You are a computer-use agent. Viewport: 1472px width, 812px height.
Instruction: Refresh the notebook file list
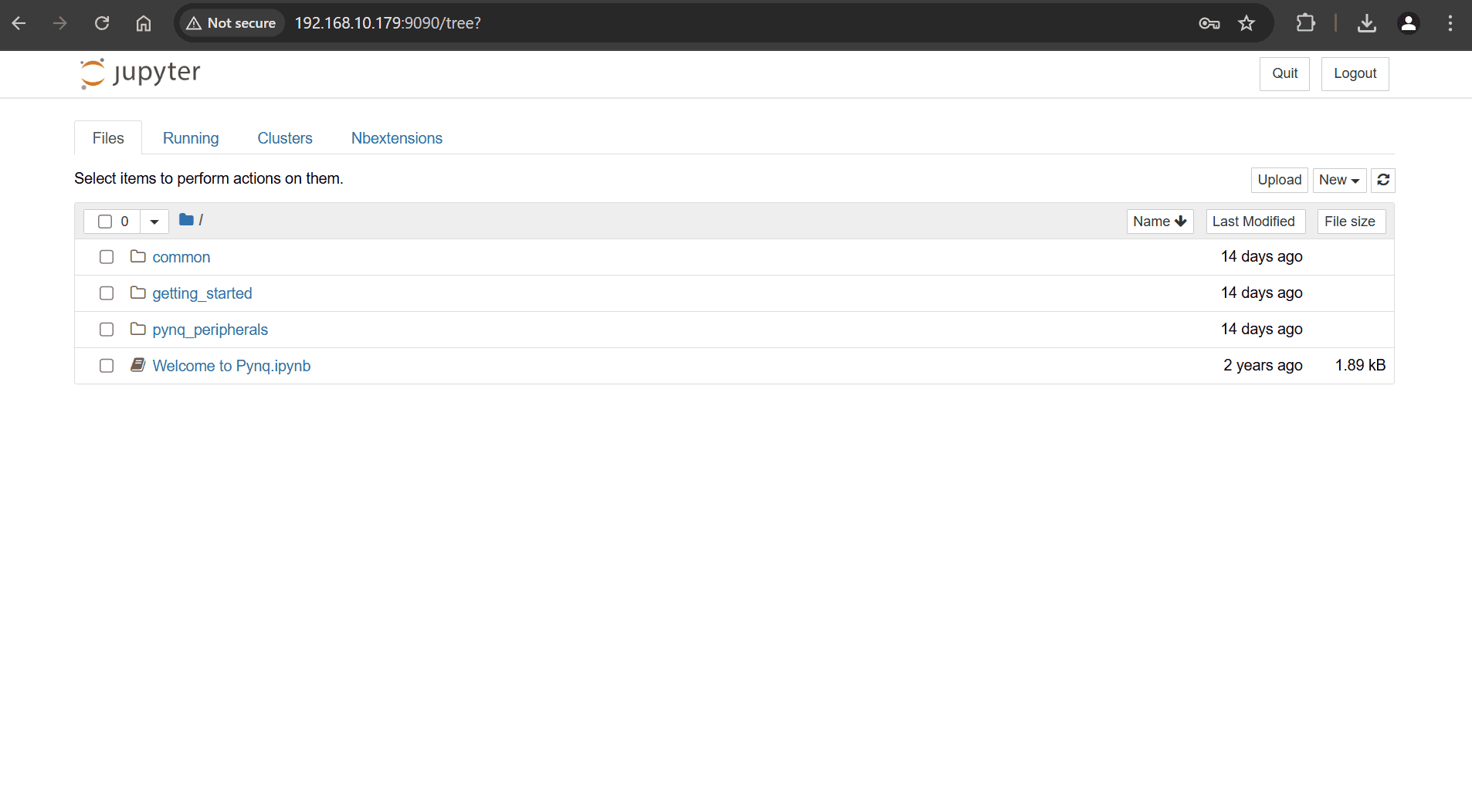1383,180
